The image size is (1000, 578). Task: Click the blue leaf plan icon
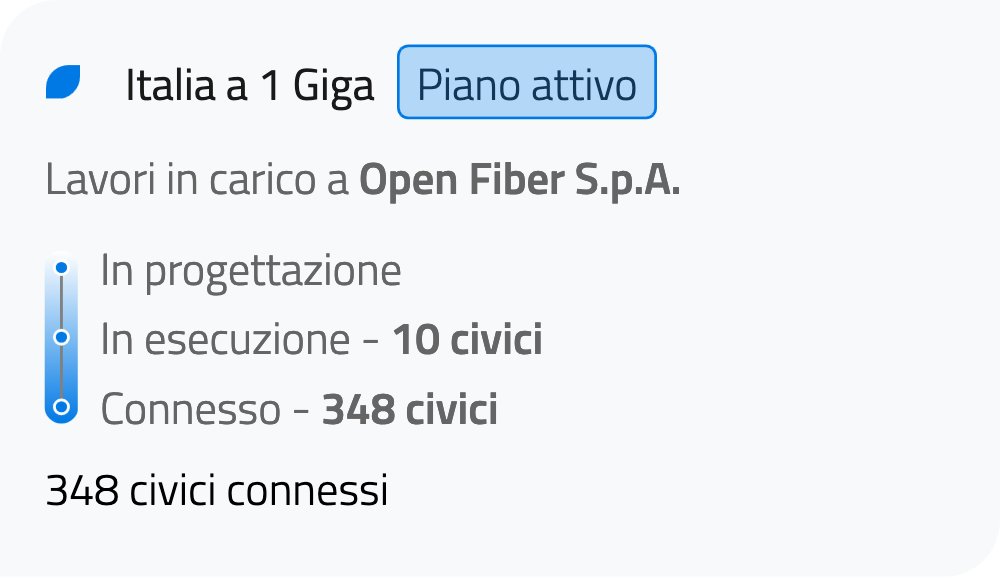(63, 82)
